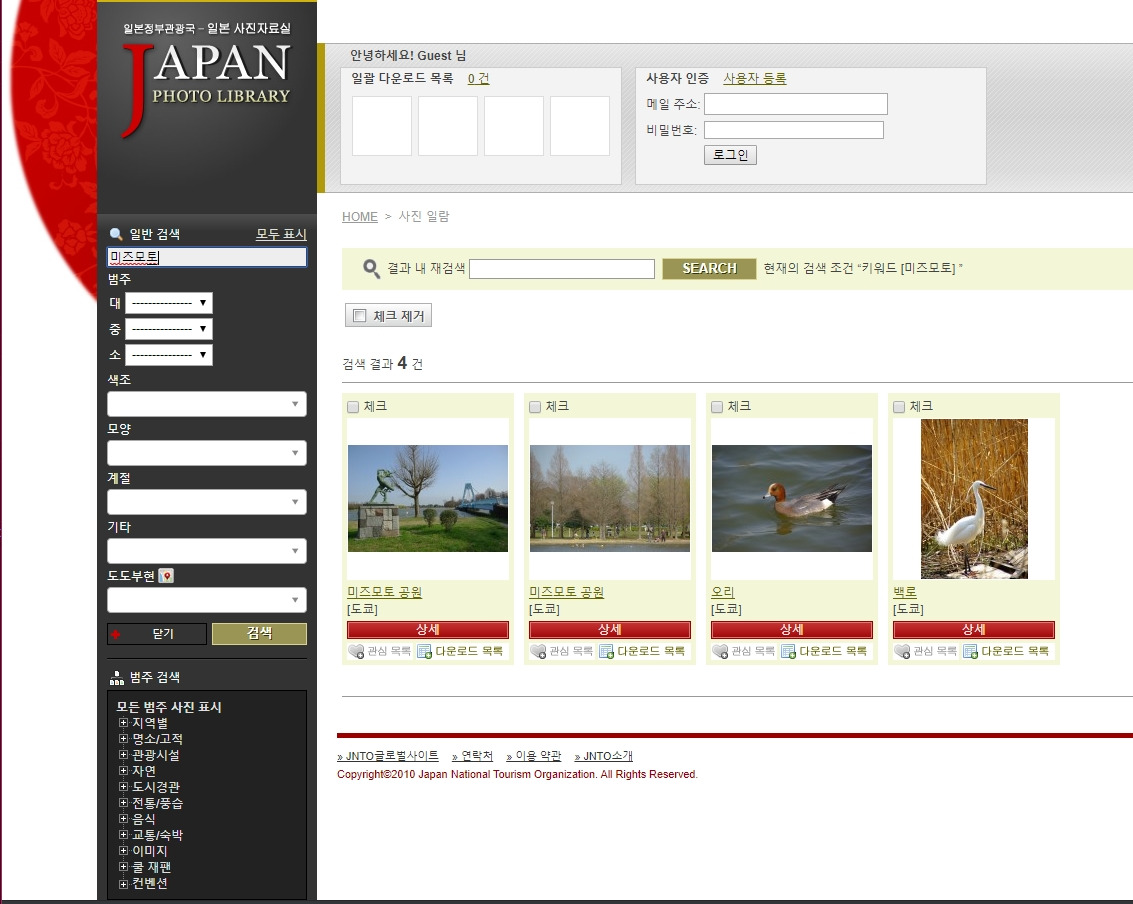Screen dimensions: 1133x904
Task: Add first 미즈모토 공원 photo to 다운로드 목록
Action: pyautogui.click(x=460, y=651)
